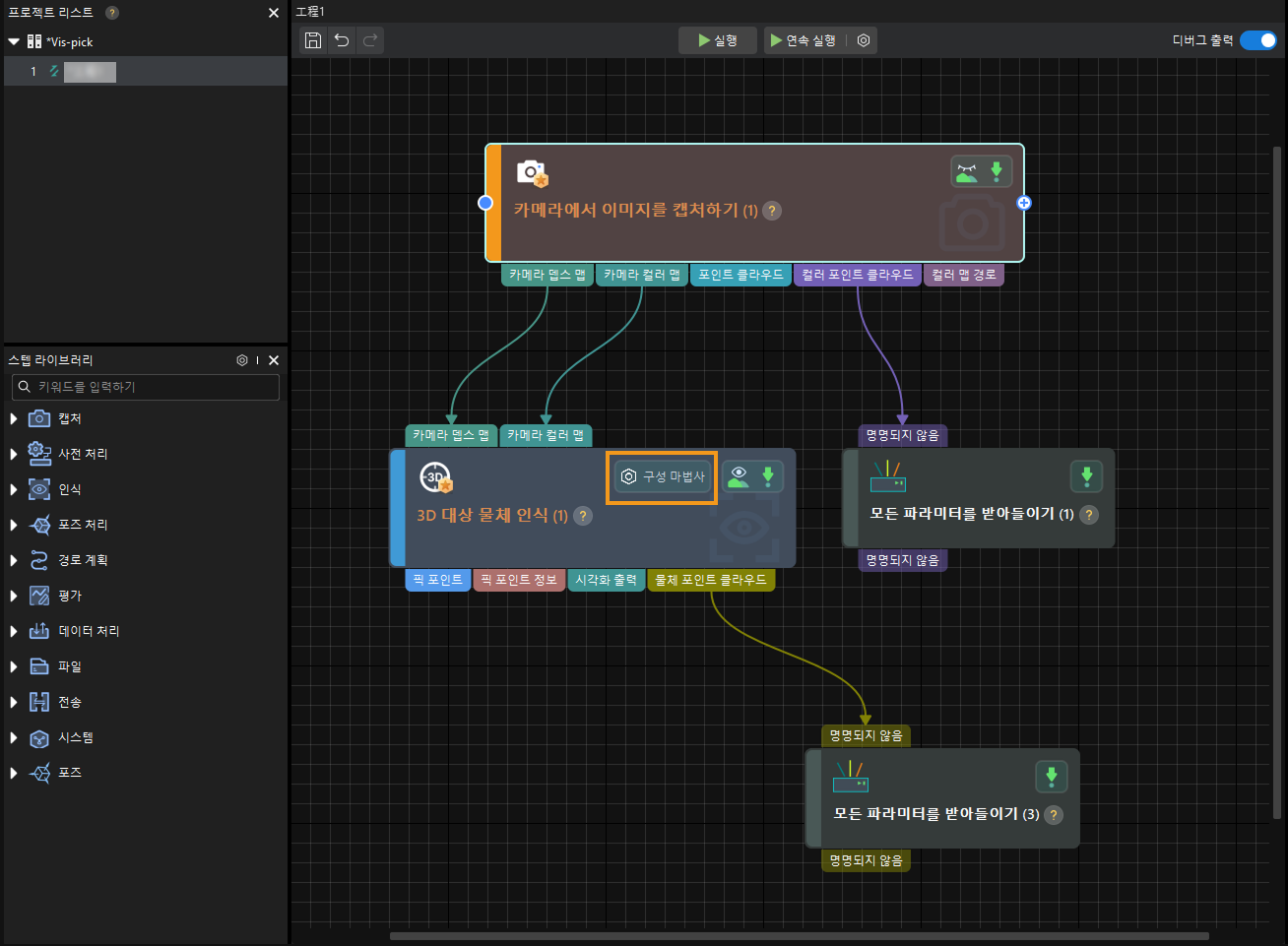Select the 픽 포인트 output port

(x=437, y=580)
